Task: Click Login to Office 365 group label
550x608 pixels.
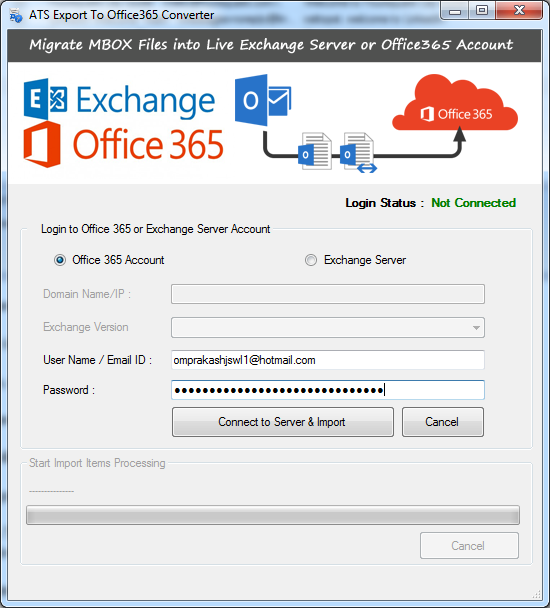Action: (x=156, y=229)
